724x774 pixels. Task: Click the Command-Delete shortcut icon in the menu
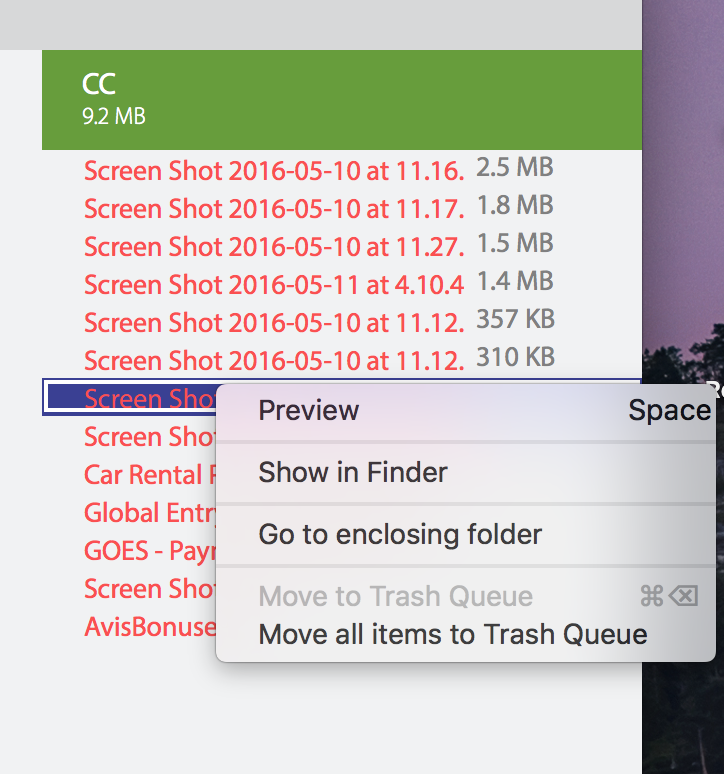[x=669, y=596]
